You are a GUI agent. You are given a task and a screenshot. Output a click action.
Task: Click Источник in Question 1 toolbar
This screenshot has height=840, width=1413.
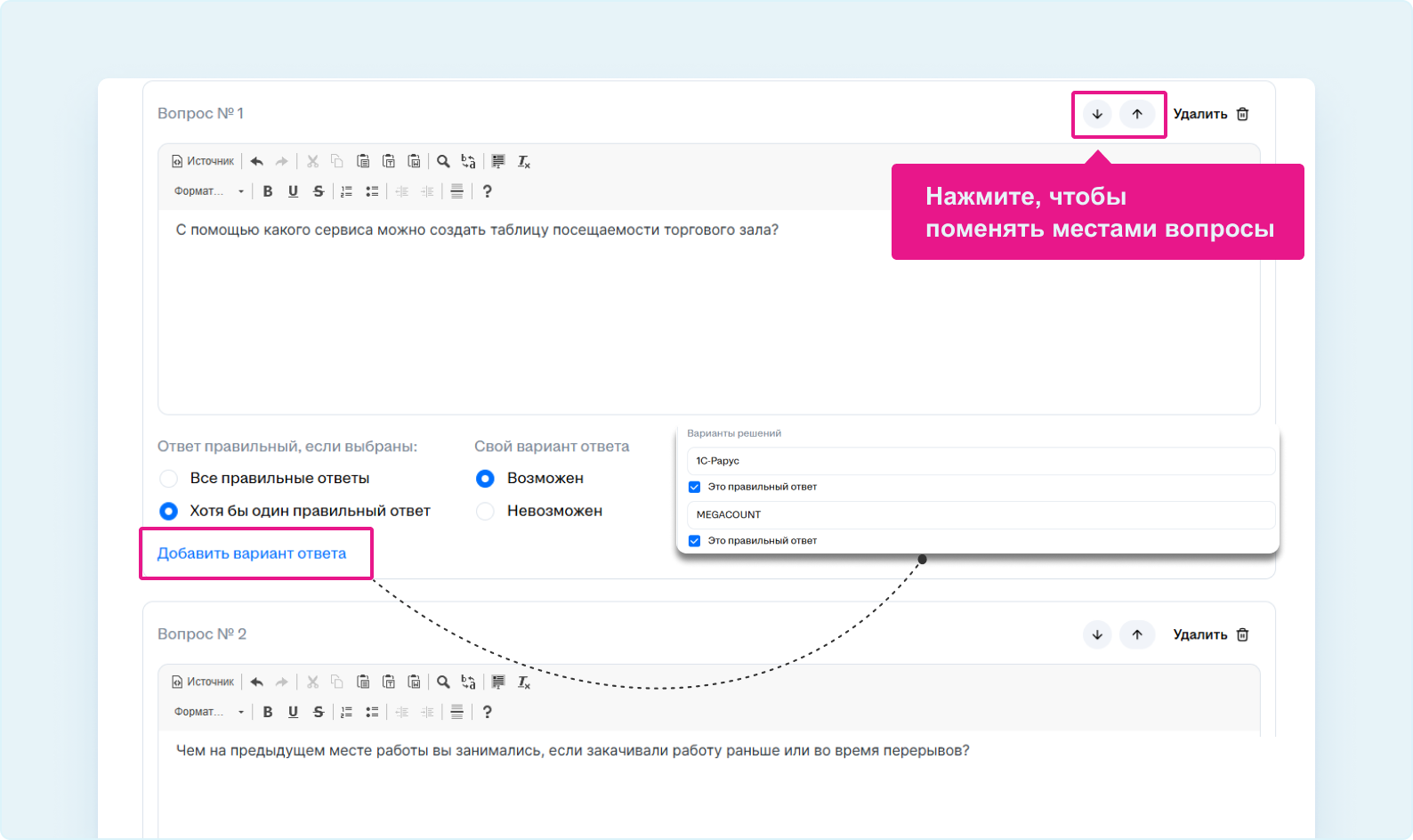tap(203, 161)
